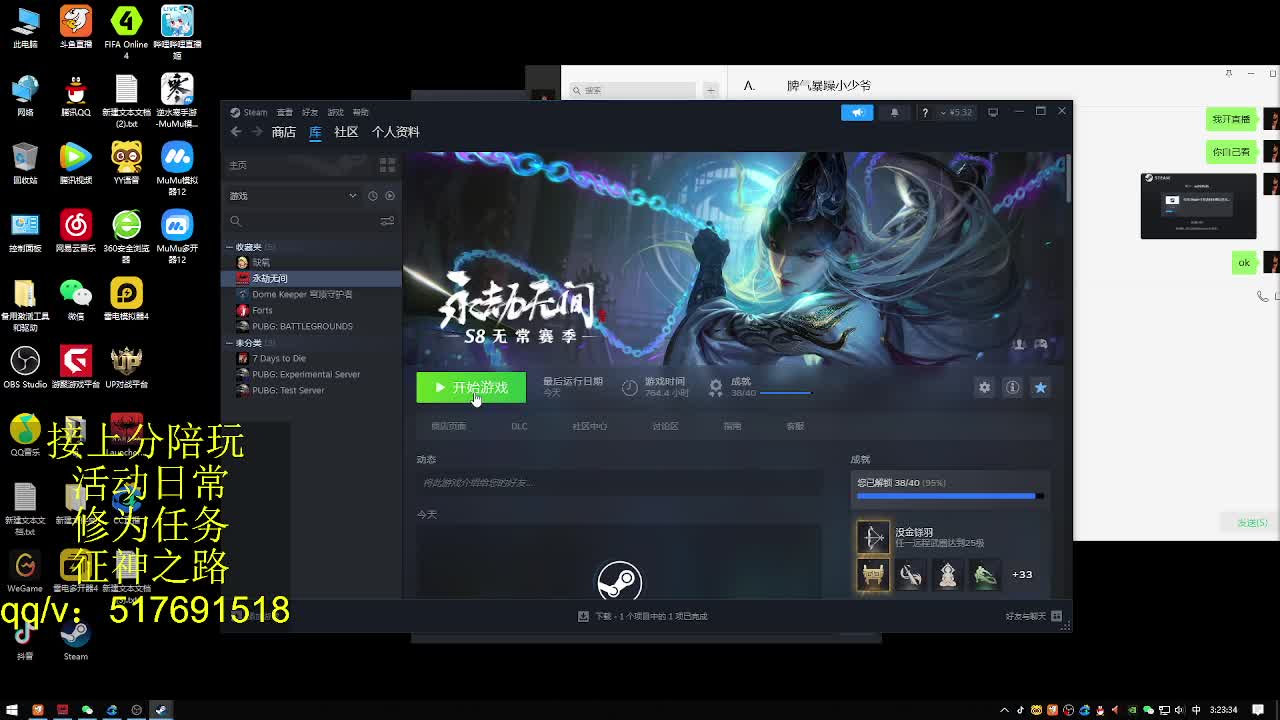Open the 指南 guides link
The width and height of the screenshot is (1280, 720).
(x=732, y=426)
